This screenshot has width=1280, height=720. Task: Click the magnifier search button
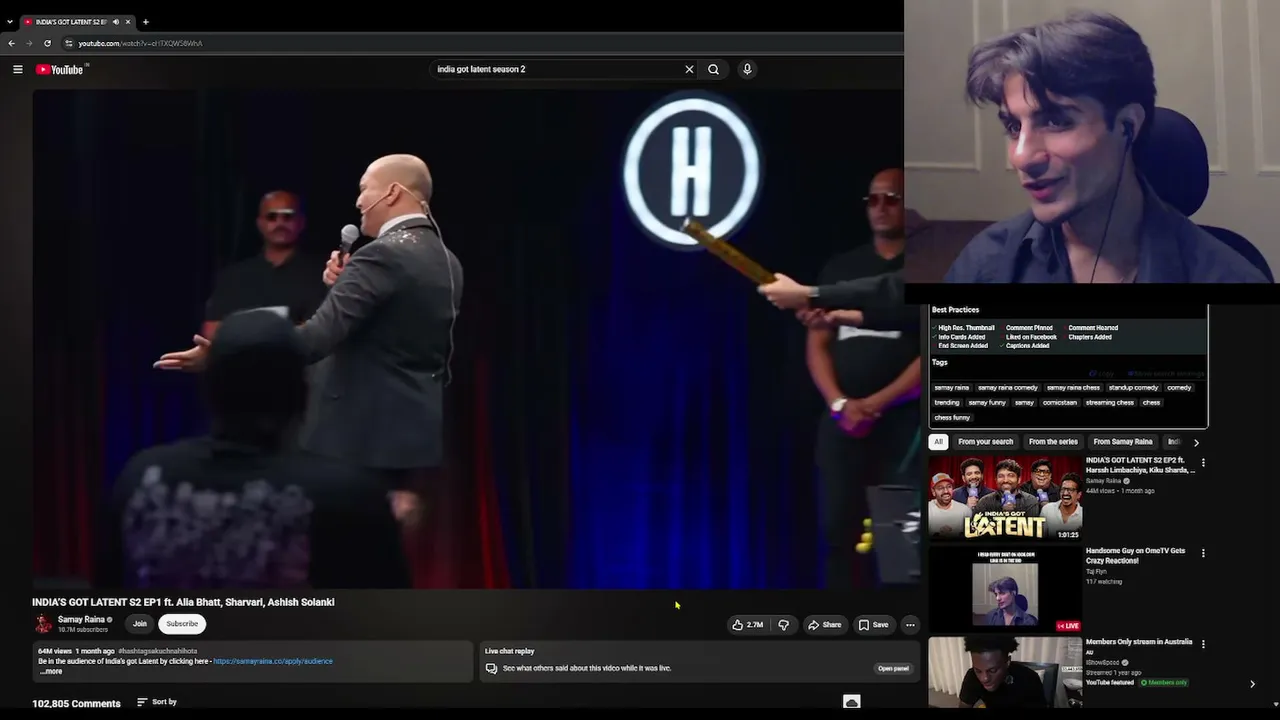[x=713, y=69]
